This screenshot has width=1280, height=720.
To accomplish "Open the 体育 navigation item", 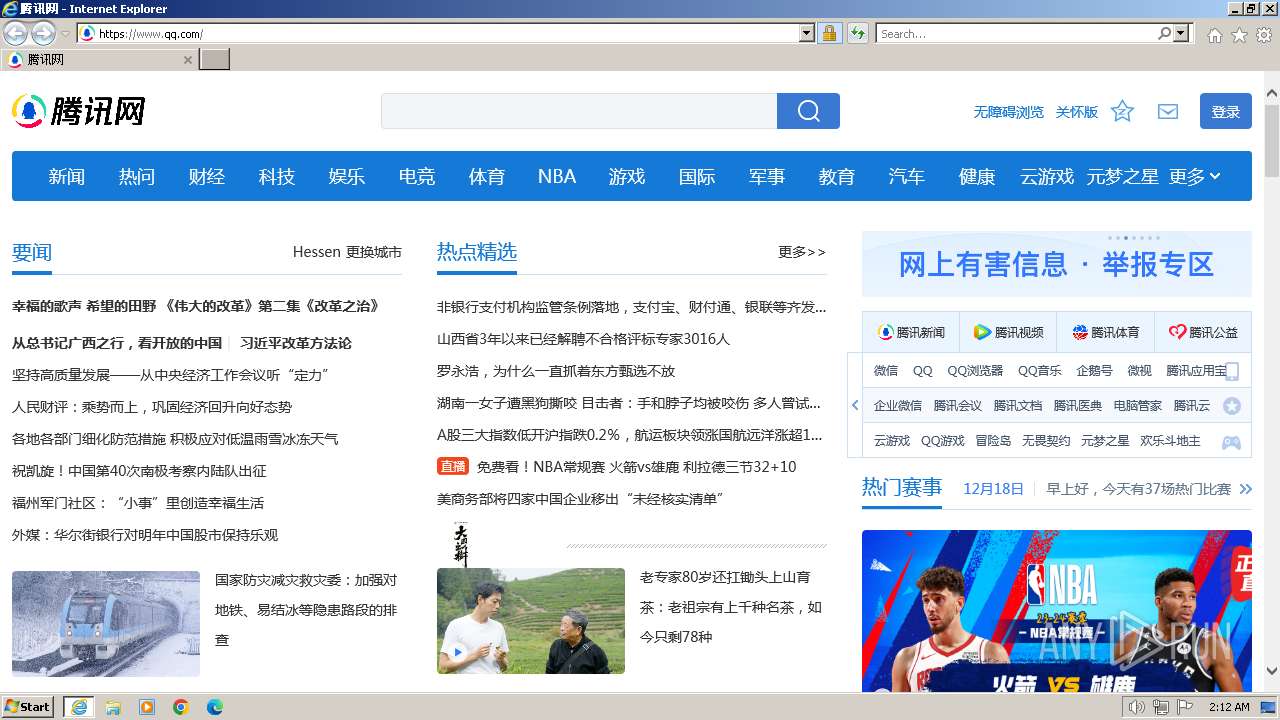I will point(487,176).
